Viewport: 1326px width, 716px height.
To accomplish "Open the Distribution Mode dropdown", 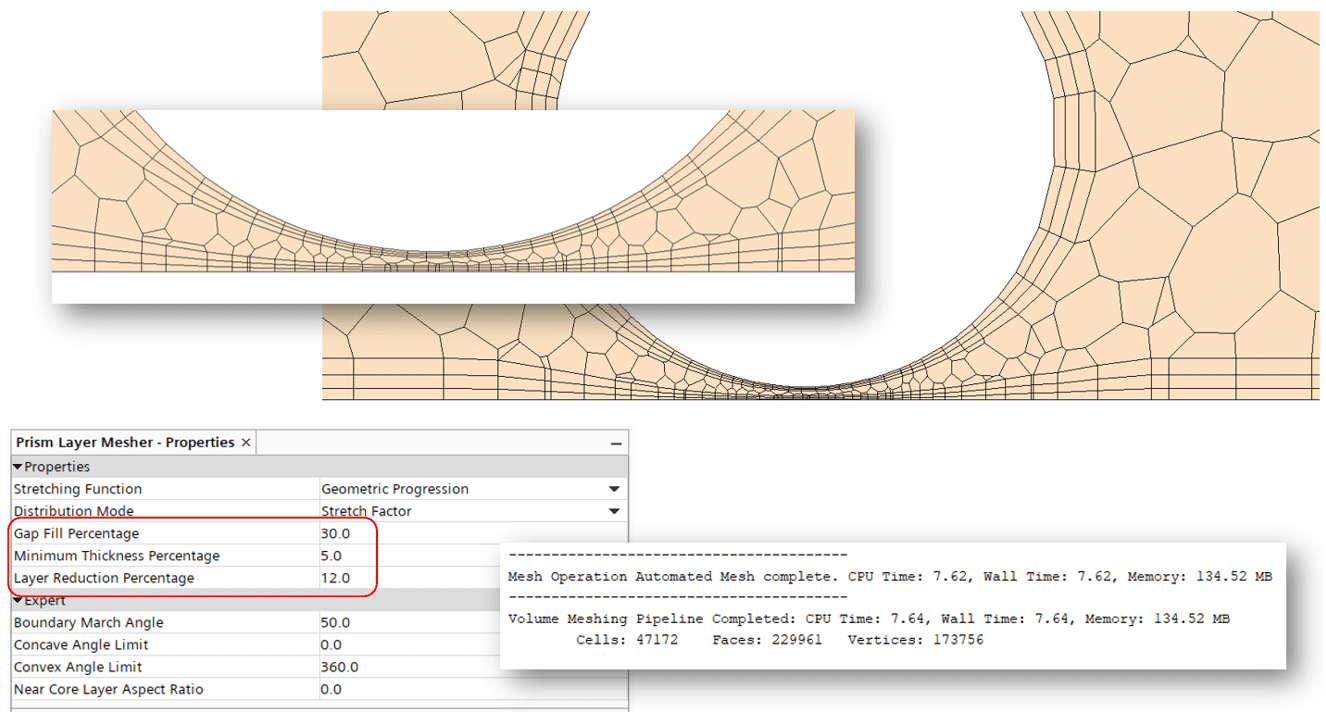I will coord(470,511).
